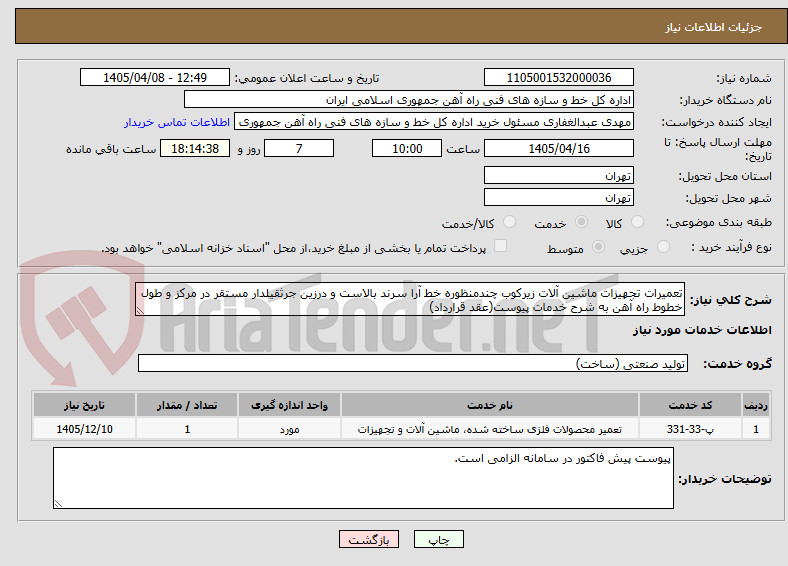Click the نام خدمت column header
788x566 pixels.
pos(490,405)
